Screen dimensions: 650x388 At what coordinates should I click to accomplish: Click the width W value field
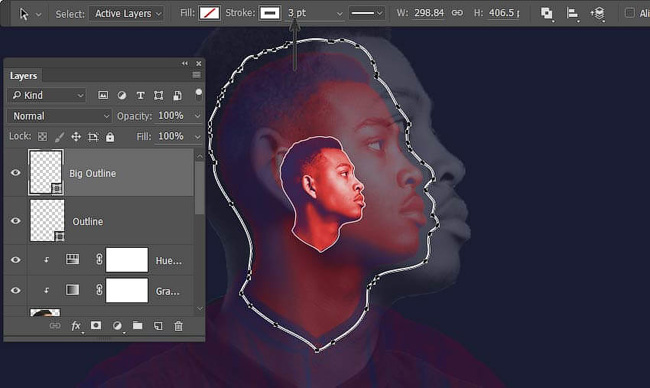pos(429,13)
